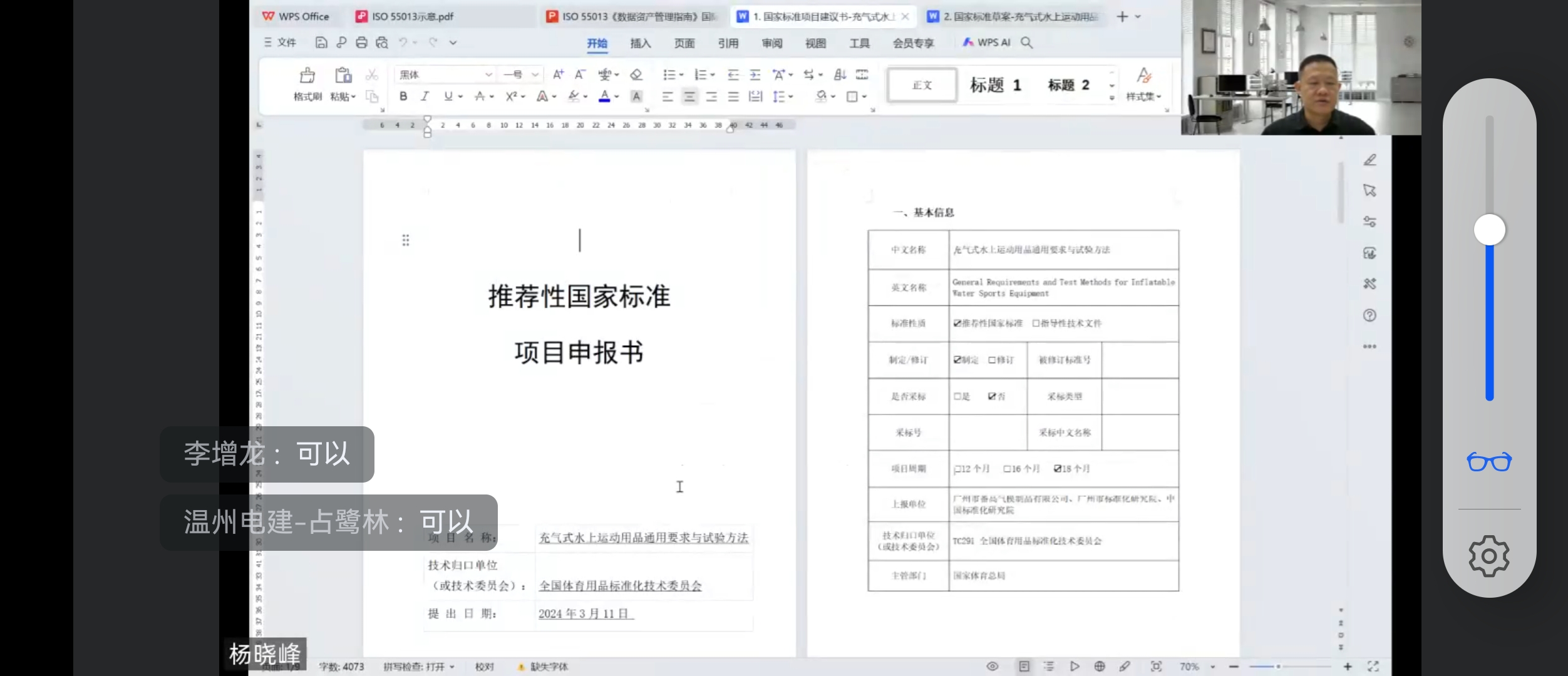Switch to the 插入 ribbon tab
The image size is (1568, 676).
point(640,43)
